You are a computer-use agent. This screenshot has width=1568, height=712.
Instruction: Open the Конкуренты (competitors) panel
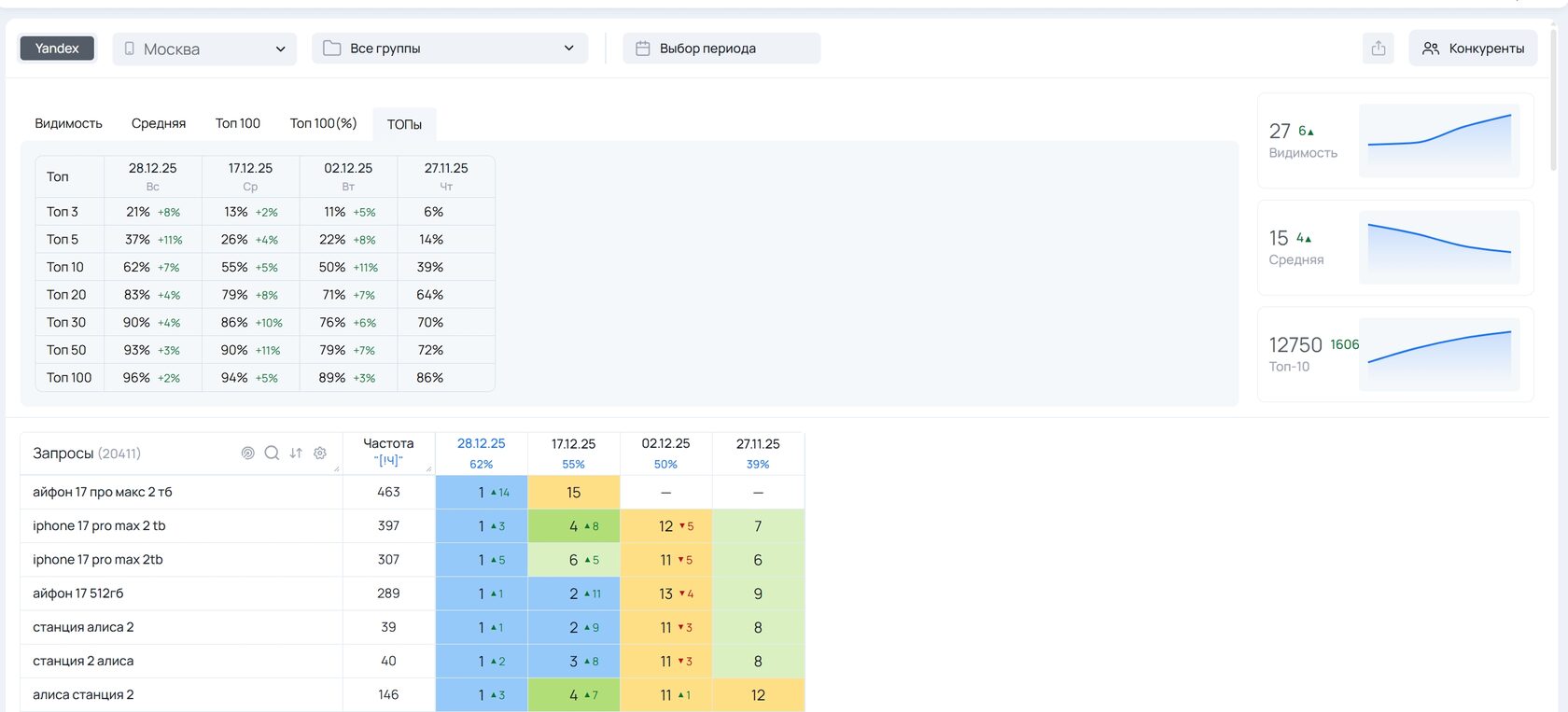[1473, 49]
